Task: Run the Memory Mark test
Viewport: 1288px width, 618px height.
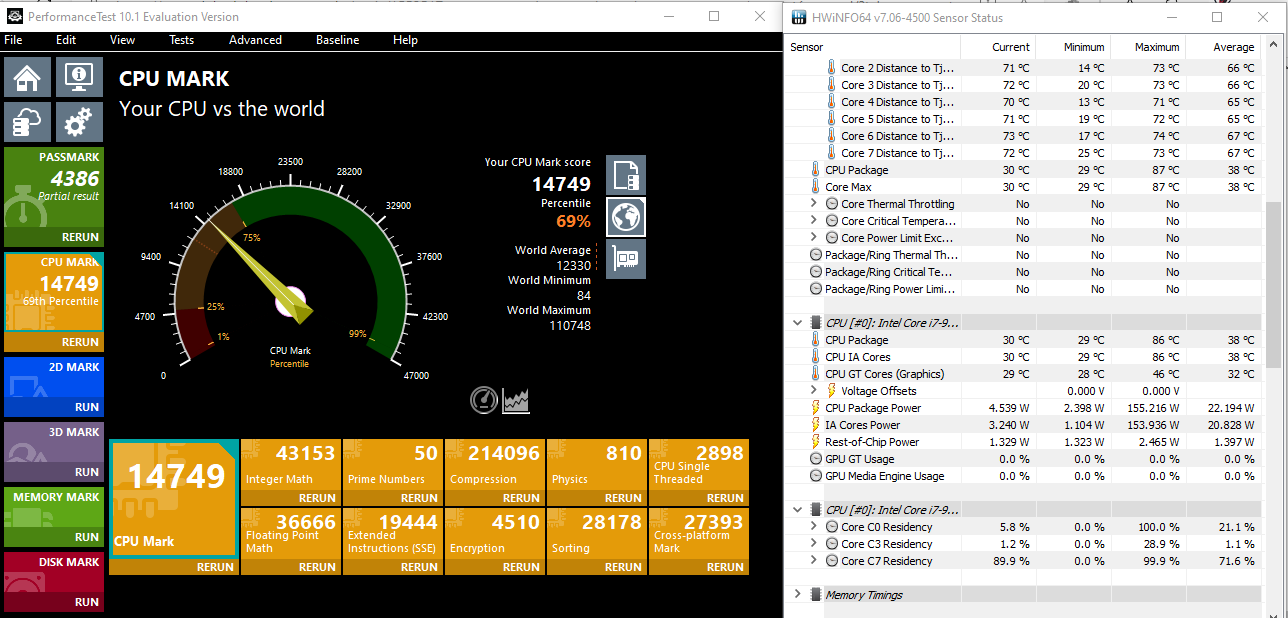Action: coord(86,537)
